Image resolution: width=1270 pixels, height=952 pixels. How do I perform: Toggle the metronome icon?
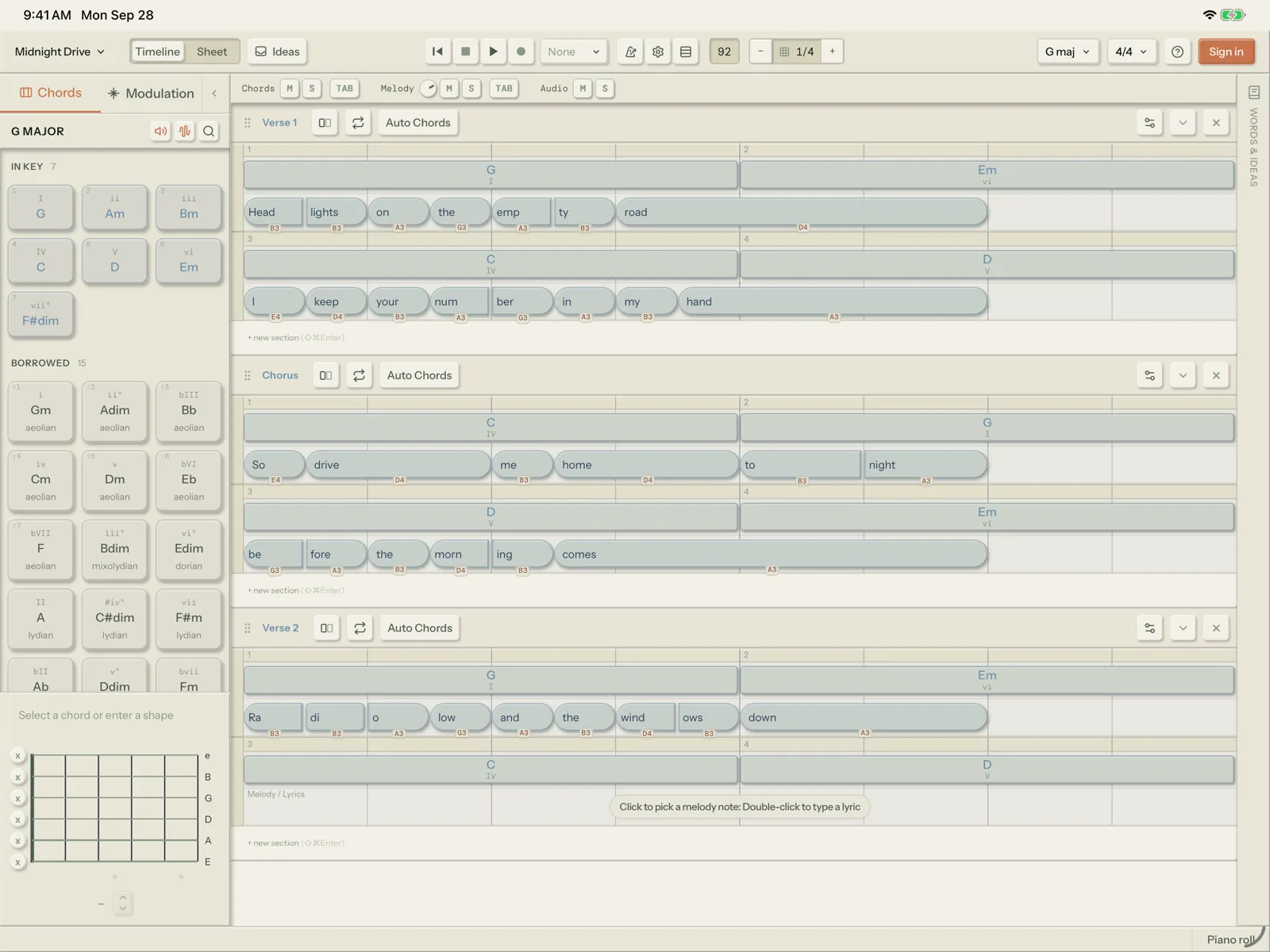pyautogui.click(x=630, y=52)
